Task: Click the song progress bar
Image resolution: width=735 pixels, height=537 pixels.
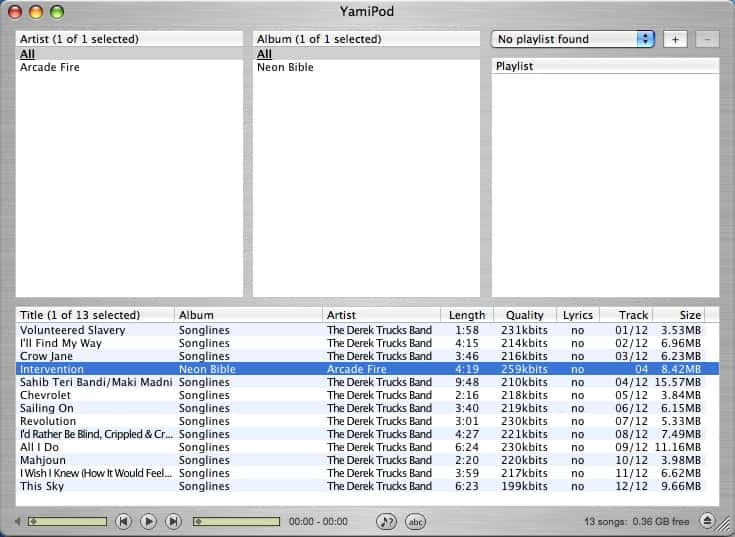Action: tap(235, 521)
